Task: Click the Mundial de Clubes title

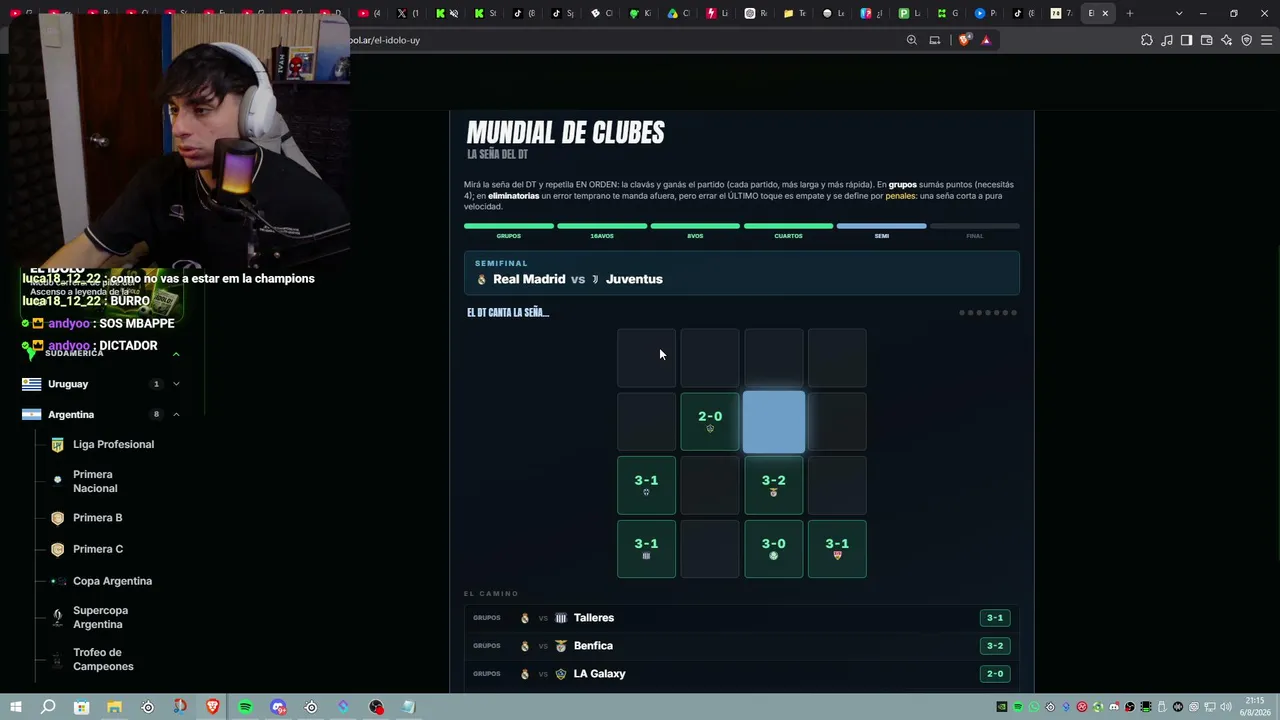Action: pos(566,133)
